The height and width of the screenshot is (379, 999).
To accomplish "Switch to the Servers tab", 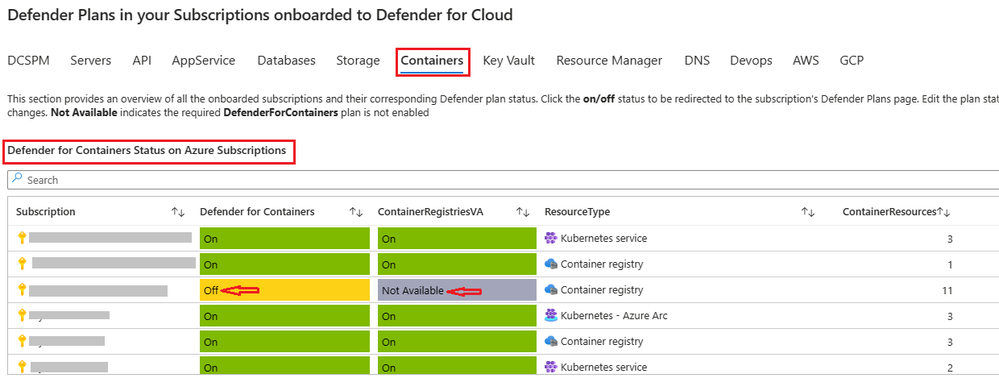I will [90, 61].
